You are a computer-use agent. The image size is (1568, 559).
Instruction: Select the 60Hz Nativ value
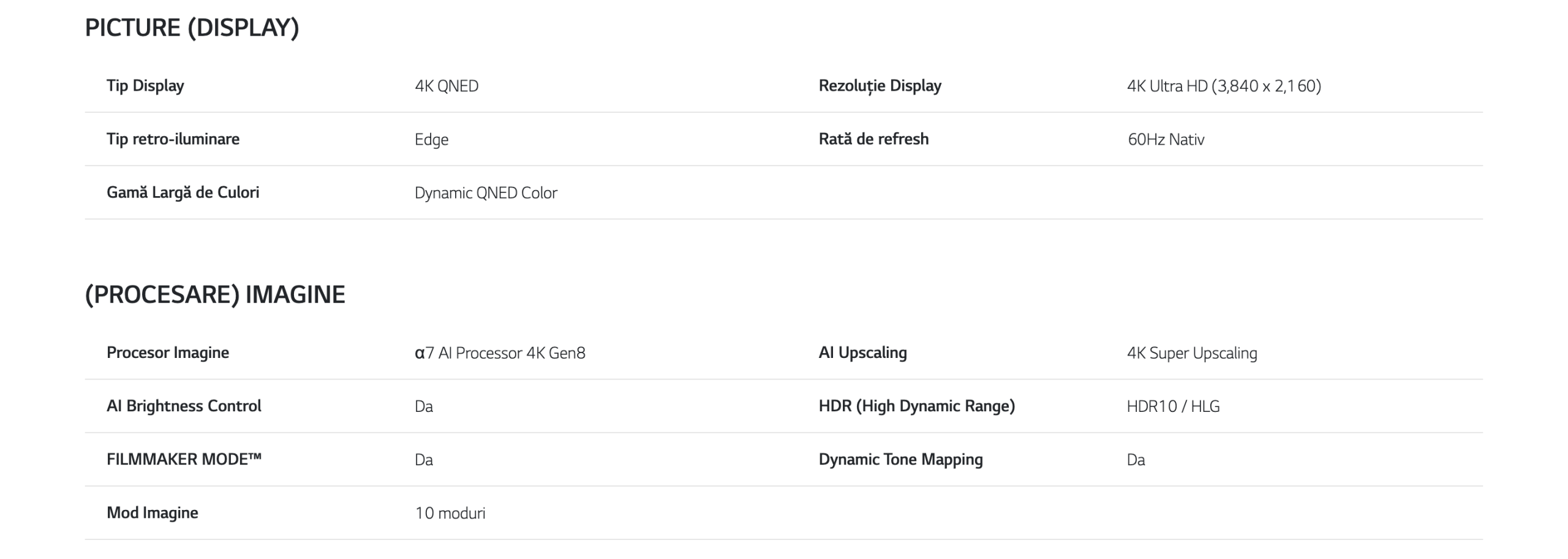point(1166,140)
